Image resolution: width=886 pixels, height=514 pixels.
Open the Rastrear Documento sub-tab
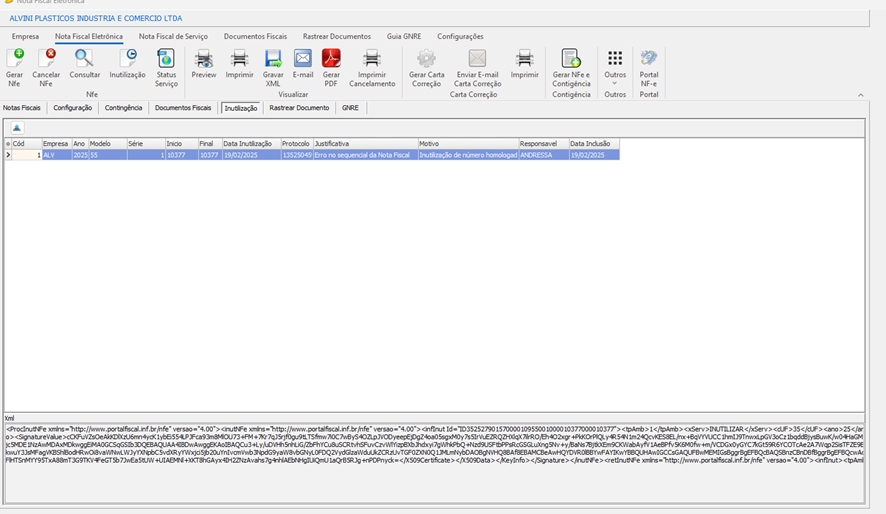pos(299,108)
